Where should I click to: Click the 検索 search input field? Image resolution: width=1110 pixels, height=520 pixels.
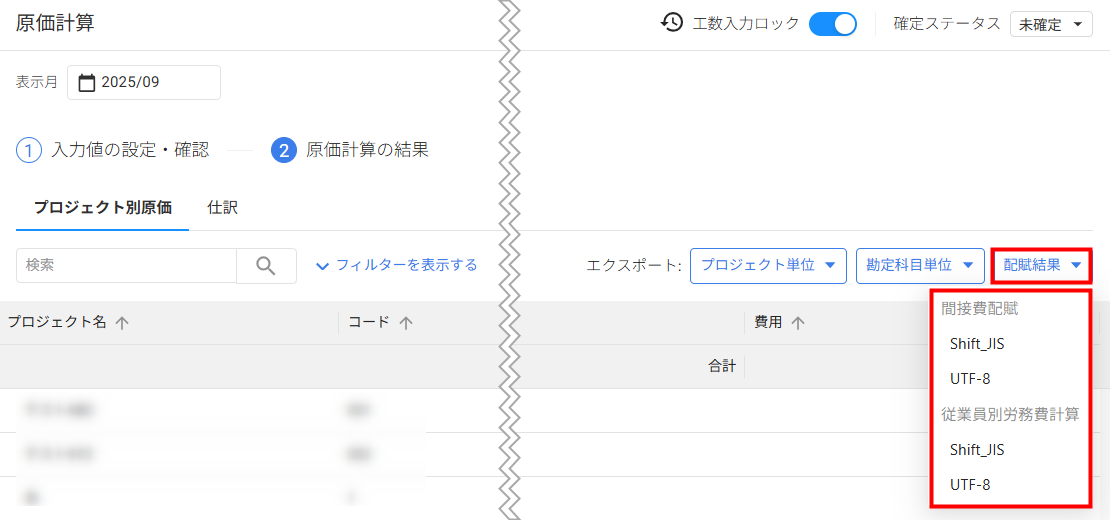[126, 266]
